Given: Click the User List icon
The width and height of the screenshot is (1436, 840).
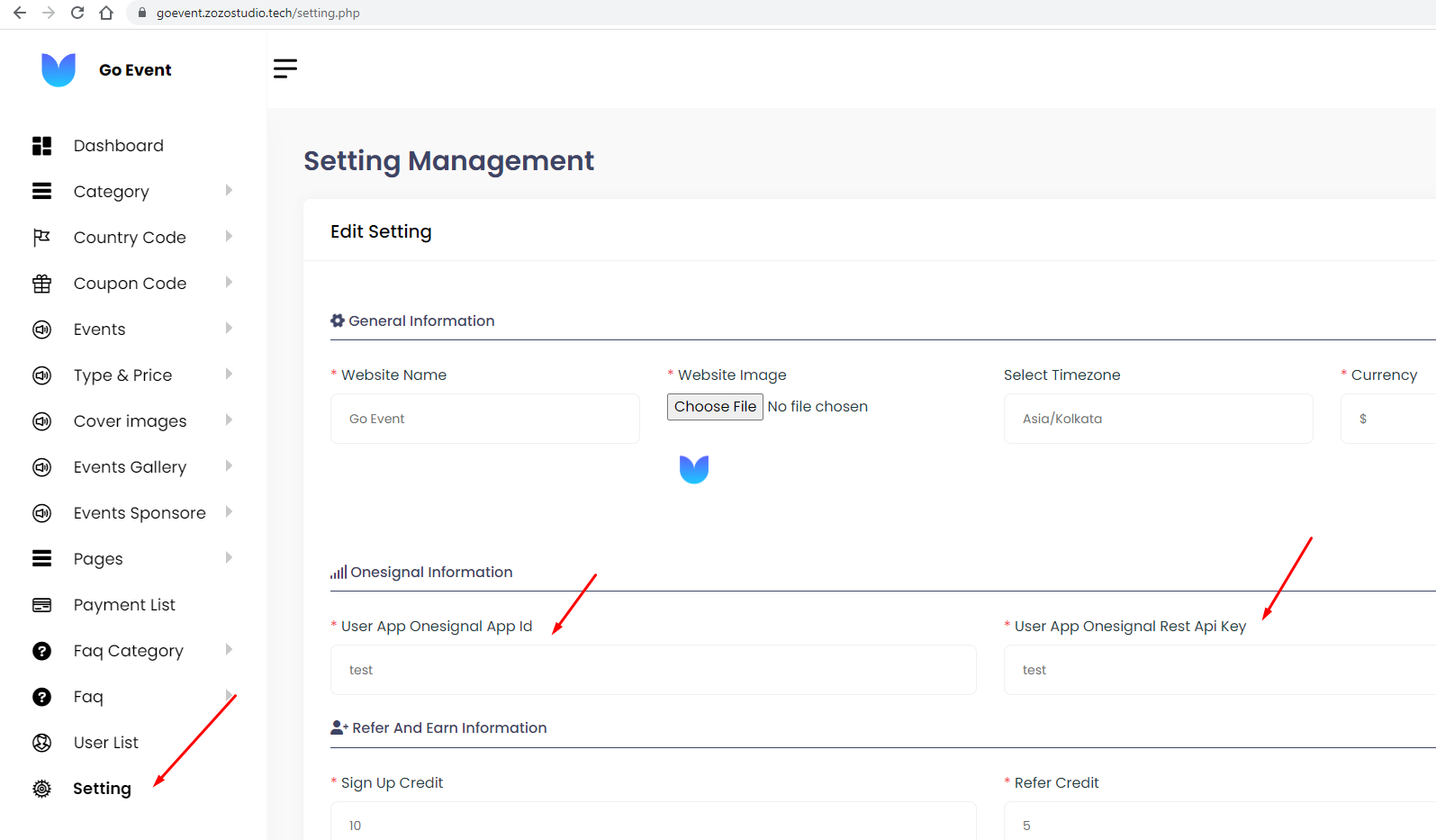Looking at the screenshot, I should point(42,743).
